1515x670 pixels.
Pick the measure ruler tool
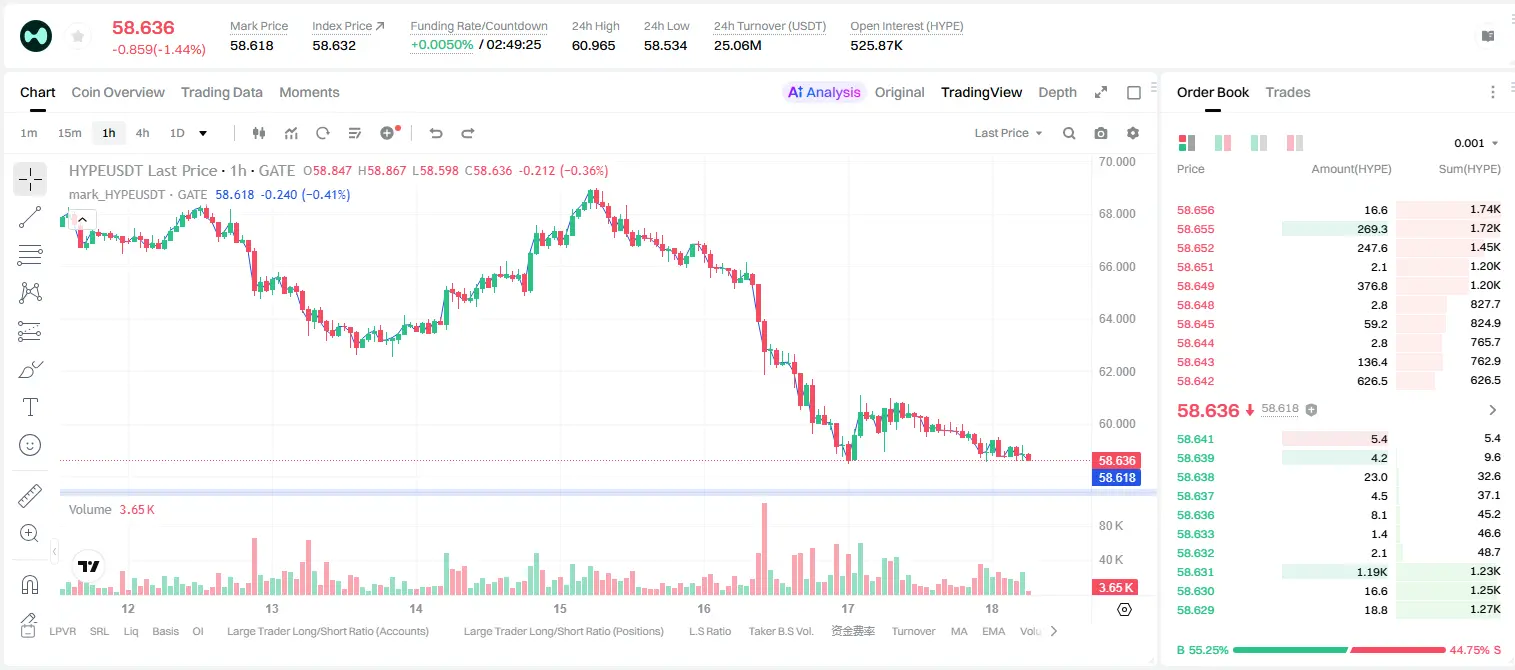click(30, 495)
